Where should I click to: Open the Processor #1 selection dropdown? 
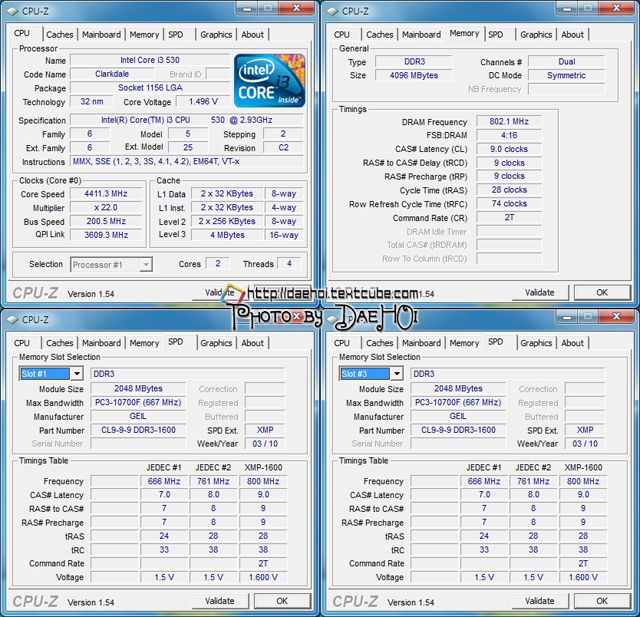click(x=146, y=265)
